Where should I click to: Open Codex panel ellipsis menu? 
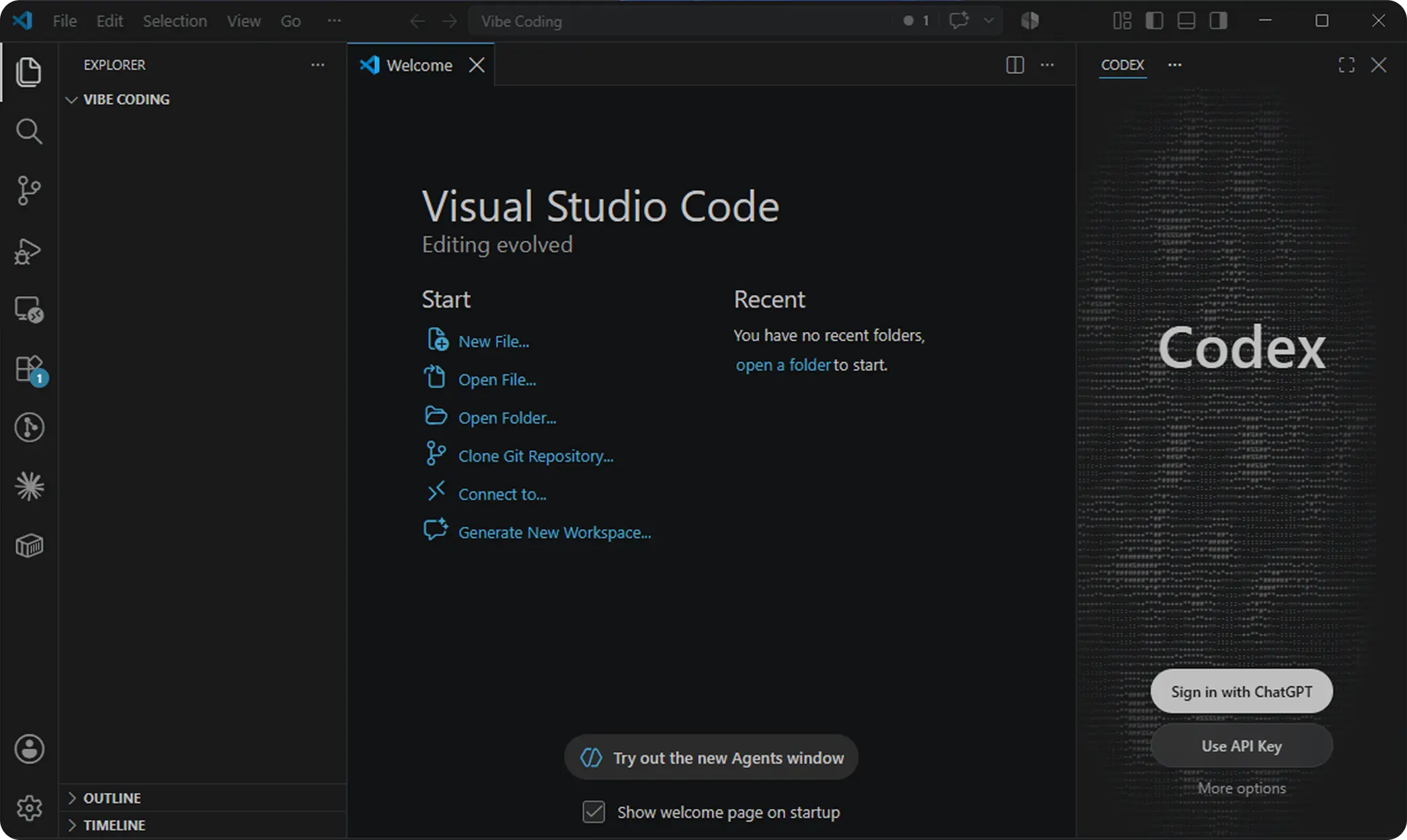[1174, 65]
